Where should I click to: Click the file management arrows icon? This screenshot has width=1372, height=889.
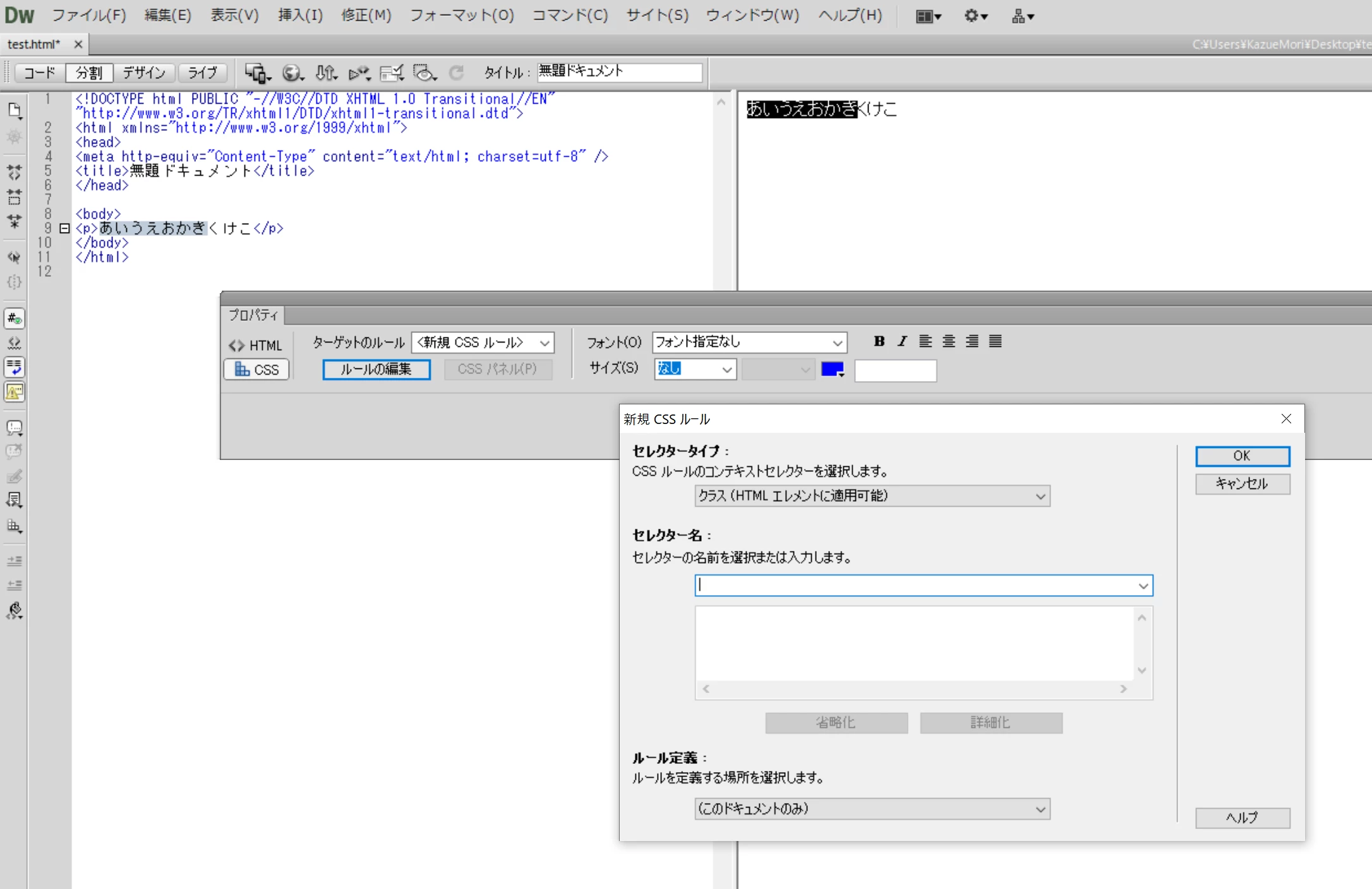[x=326, y=73]
